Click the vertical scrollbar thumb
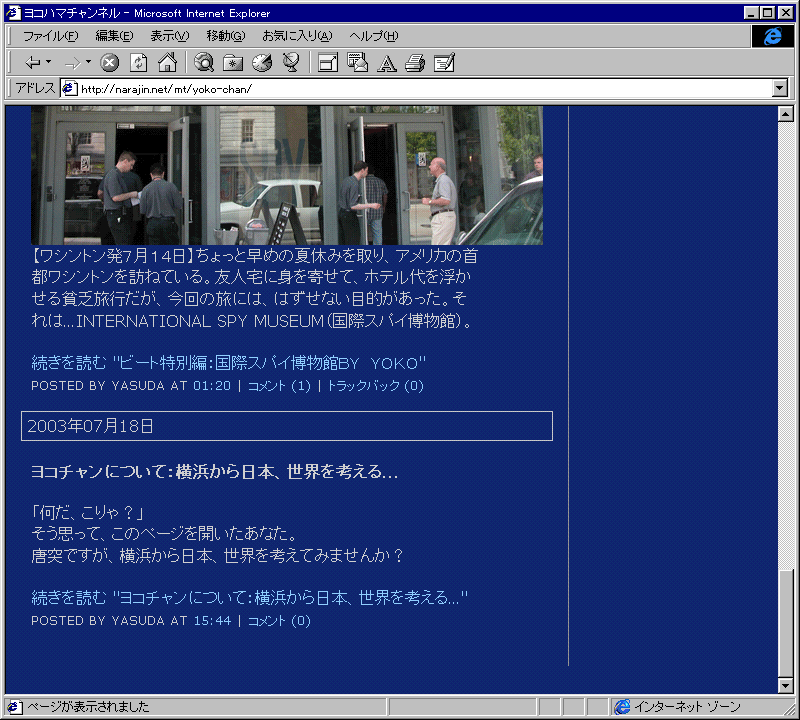The image size is (800, 720). click(x=786, y=623)
